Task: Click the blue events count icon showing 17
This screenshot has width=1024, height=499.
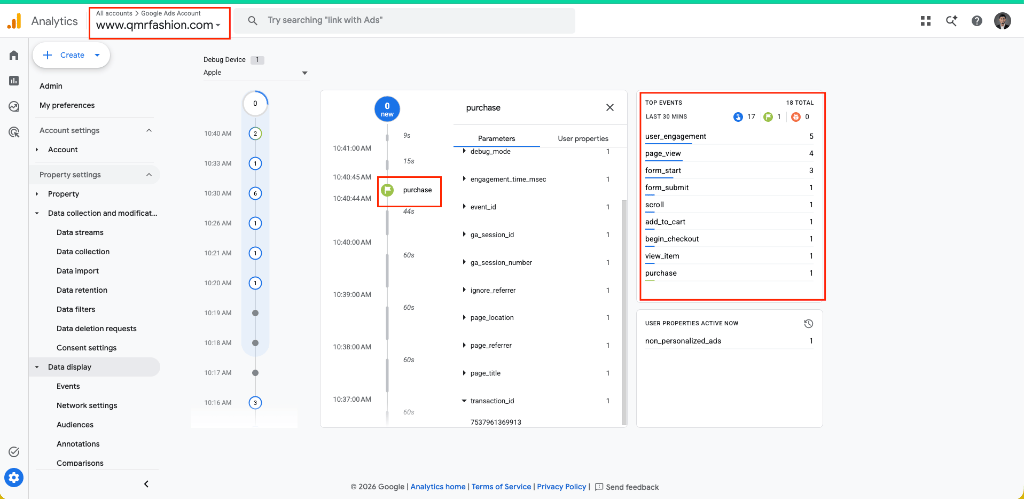Action: coord(738,118)
